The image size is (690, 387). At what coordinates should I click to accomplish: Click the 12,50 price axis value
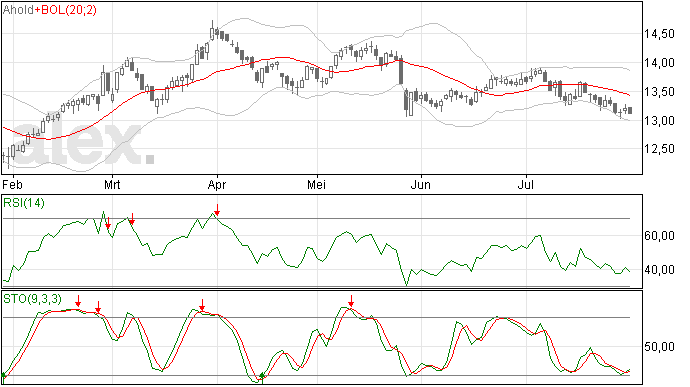(659, 149)
